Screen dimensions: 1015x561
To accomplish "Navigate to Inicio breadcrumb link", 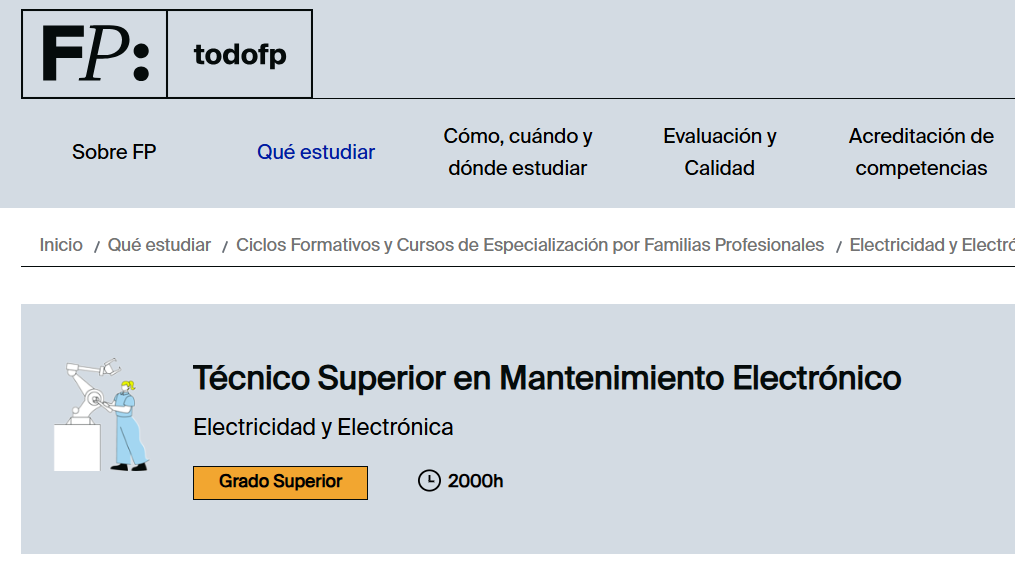I will [61, 245].
